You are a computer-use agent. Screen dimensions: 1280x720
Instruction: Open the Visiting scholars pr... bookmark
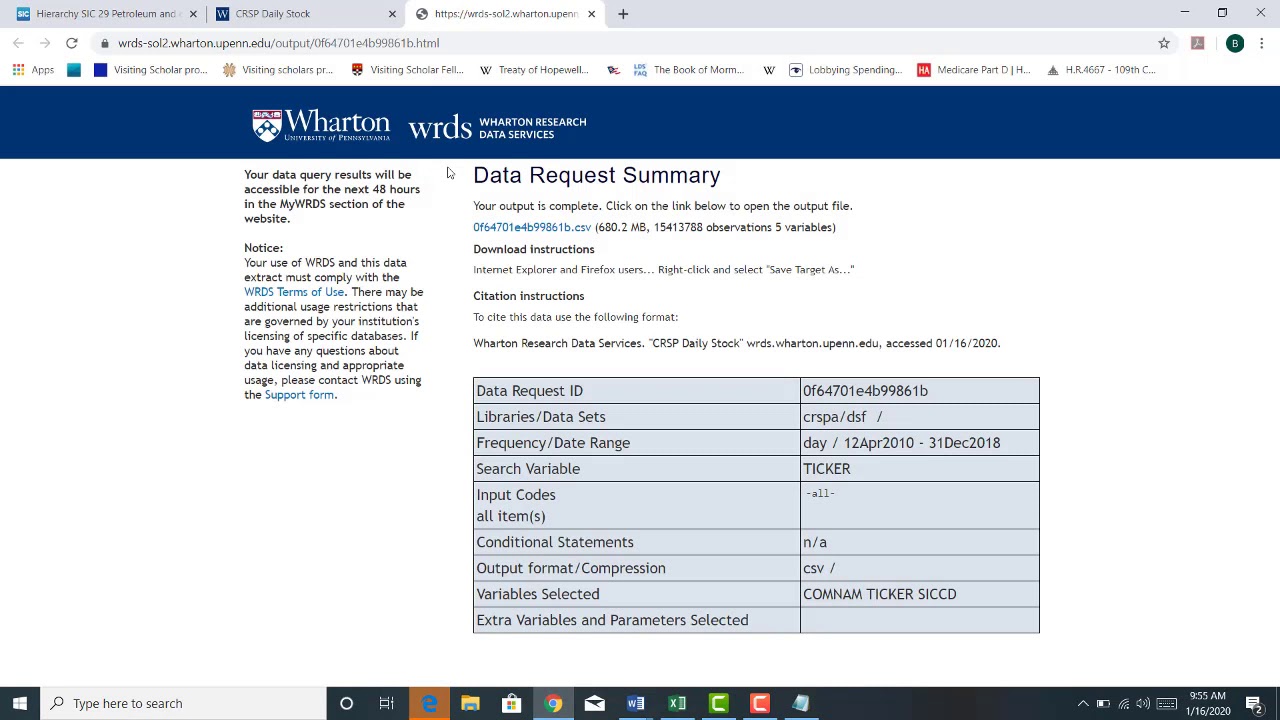click(x=278, y=70)
